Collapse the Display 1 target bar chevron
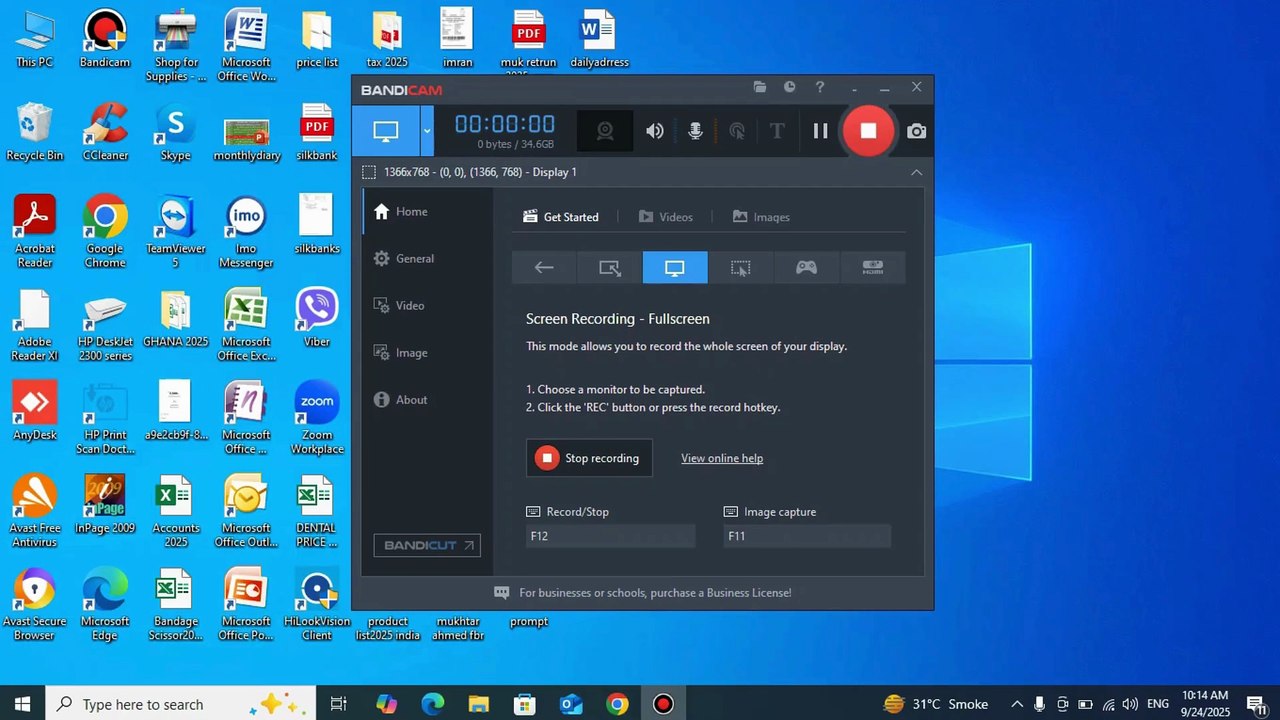 pos(916,172)
